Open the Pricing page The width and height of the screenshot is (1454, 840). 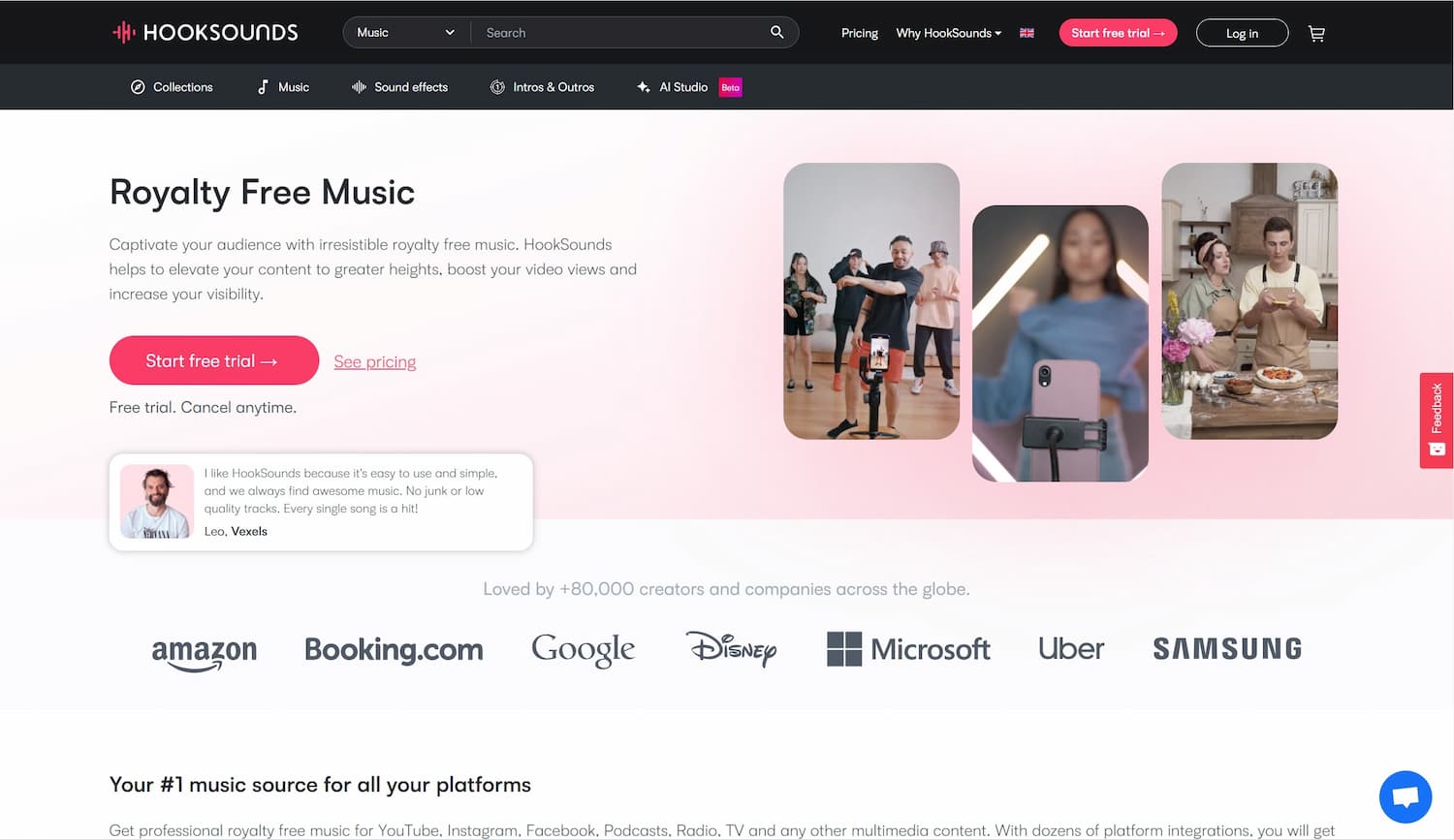coord(860,33)
